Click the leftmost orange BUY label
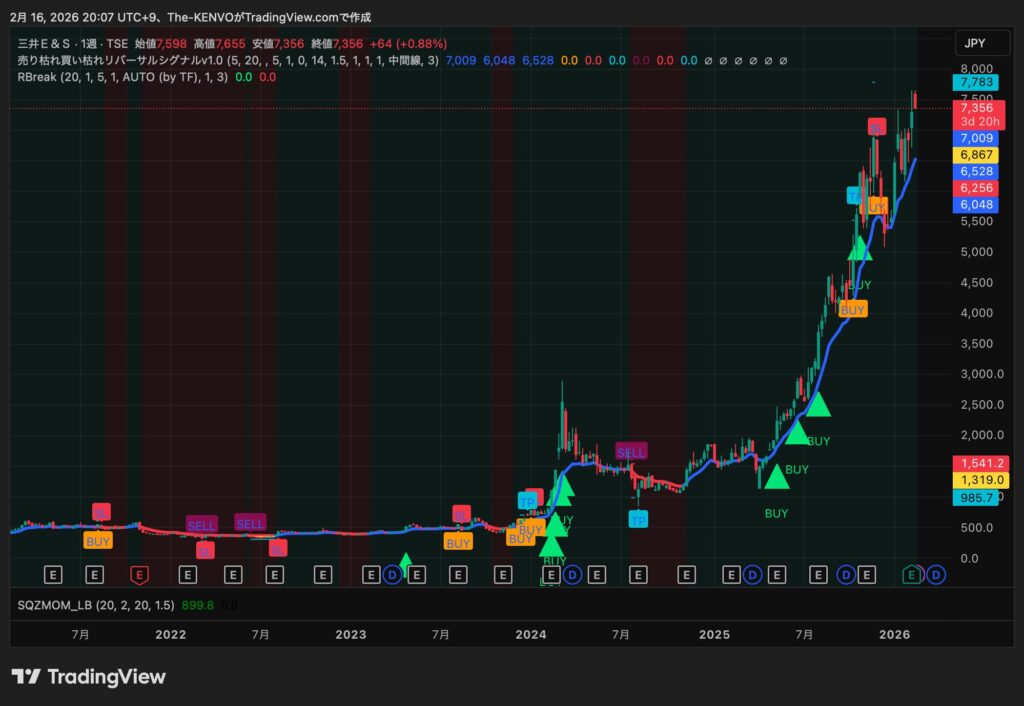The width and height of the screenshot is (1024, 706). 98,541
